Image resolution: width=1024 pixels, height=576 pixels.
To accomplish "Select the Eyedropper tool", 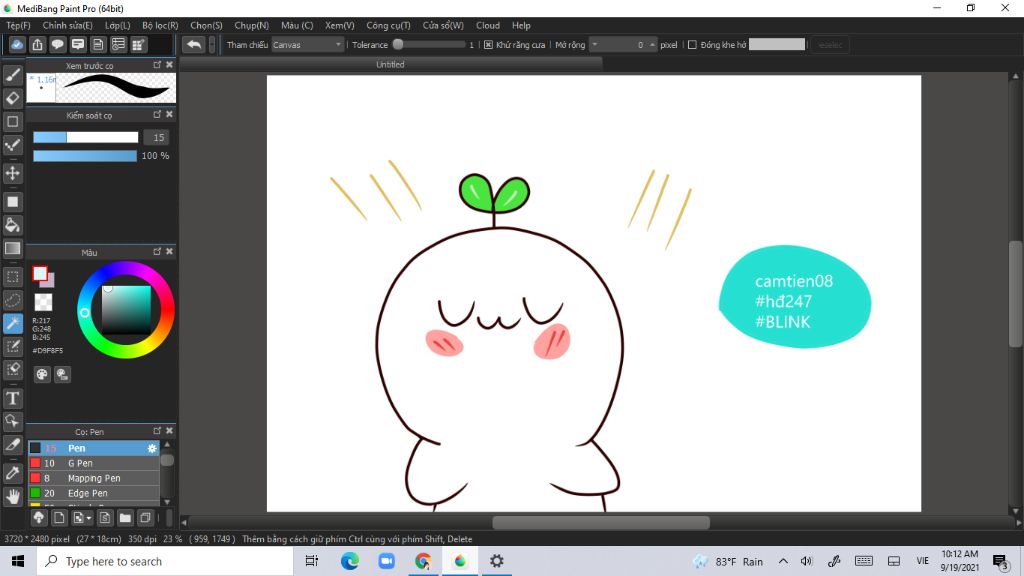I will click(x=12, y=473).
